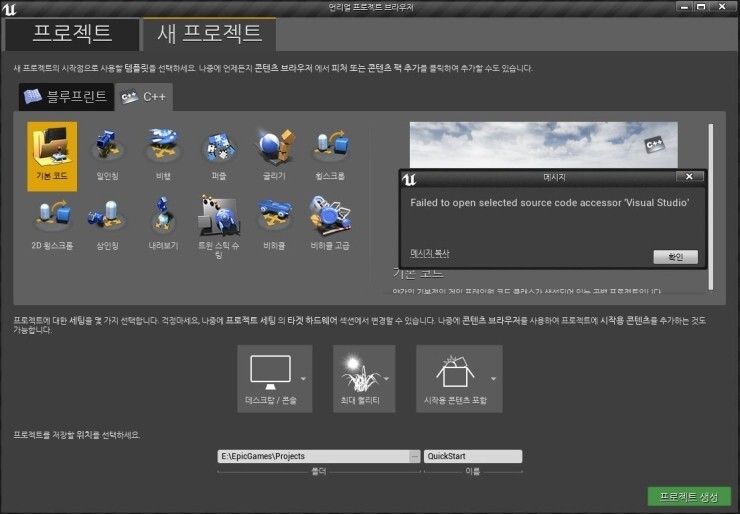
Task: Select the 횡스크롤 side scroller template
Action: point(330,156)
